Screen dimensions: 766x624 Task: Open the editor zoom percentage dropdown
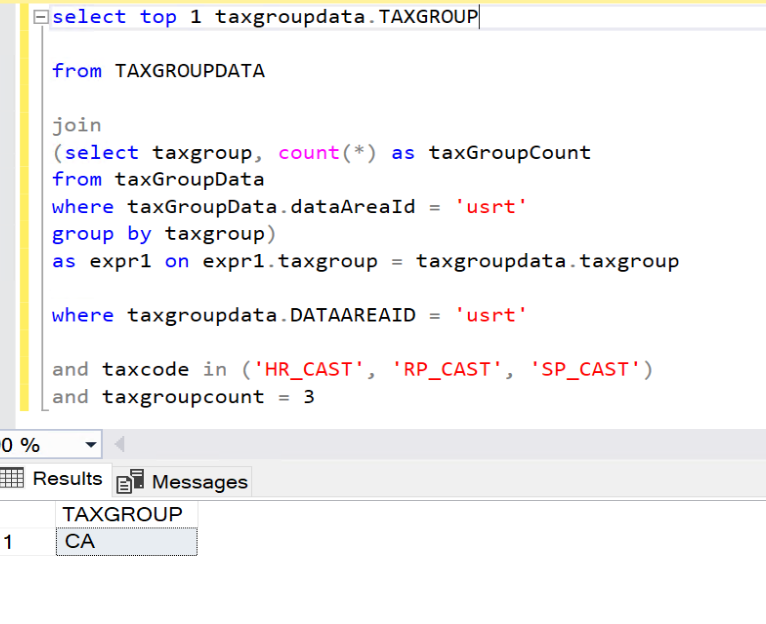tap(90, 445)
